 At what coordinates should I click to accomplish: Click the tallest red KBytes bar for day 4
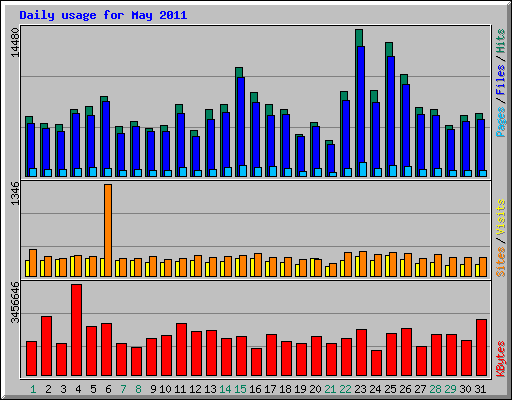click(x=76, y=330)
